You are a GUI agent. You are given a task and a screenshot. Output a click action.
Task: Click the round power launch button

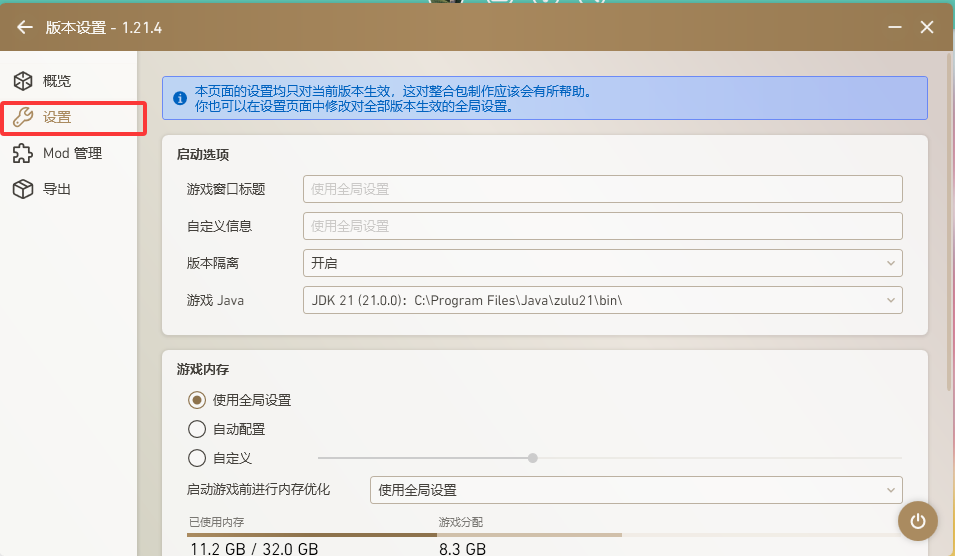pos(917,521)
